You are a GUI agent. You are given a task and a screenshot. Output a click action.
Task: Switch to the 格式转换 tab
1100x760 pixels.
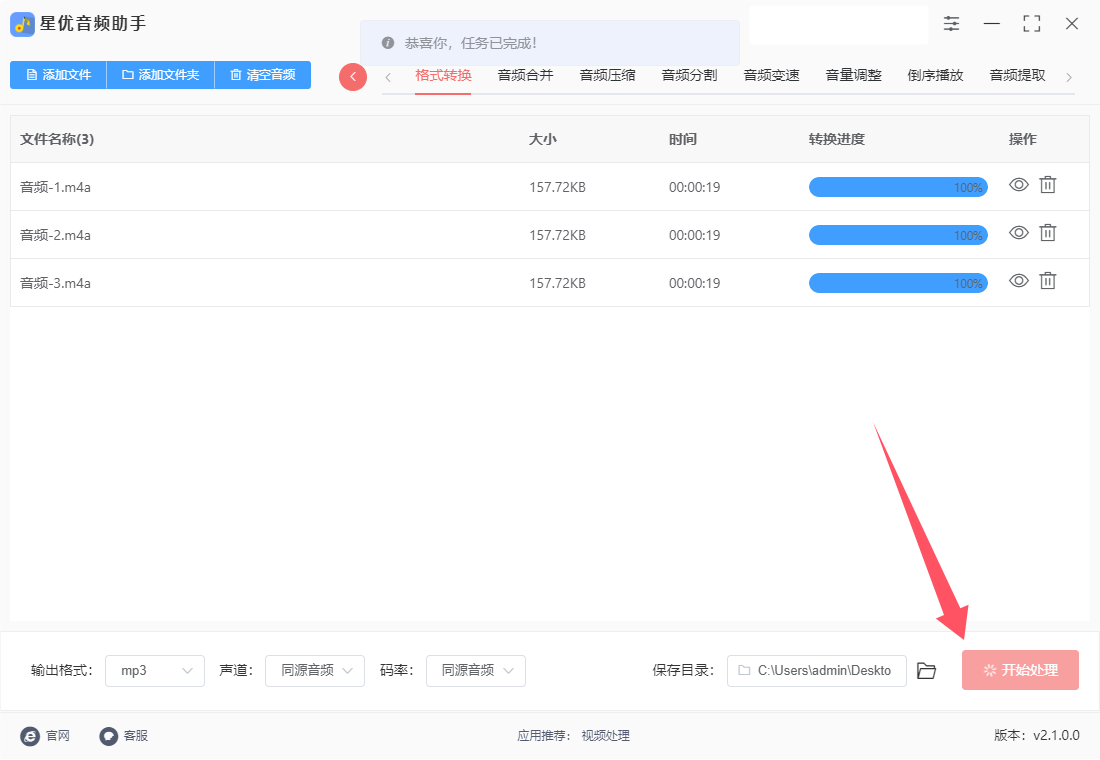pos(443,75)
